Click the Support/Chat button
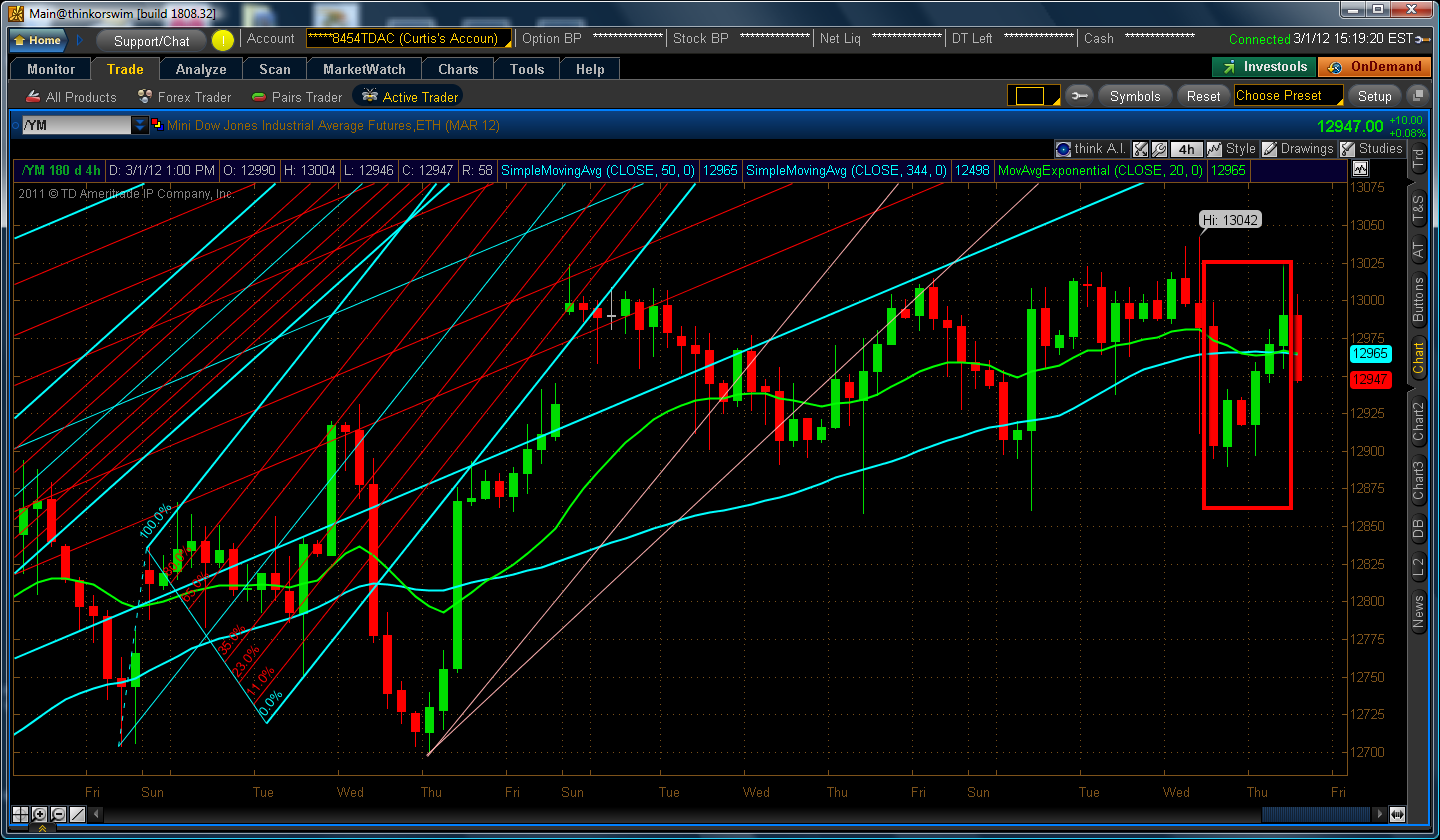Image resolution: width=1440 pixels, height=840 pixels. 152,41
